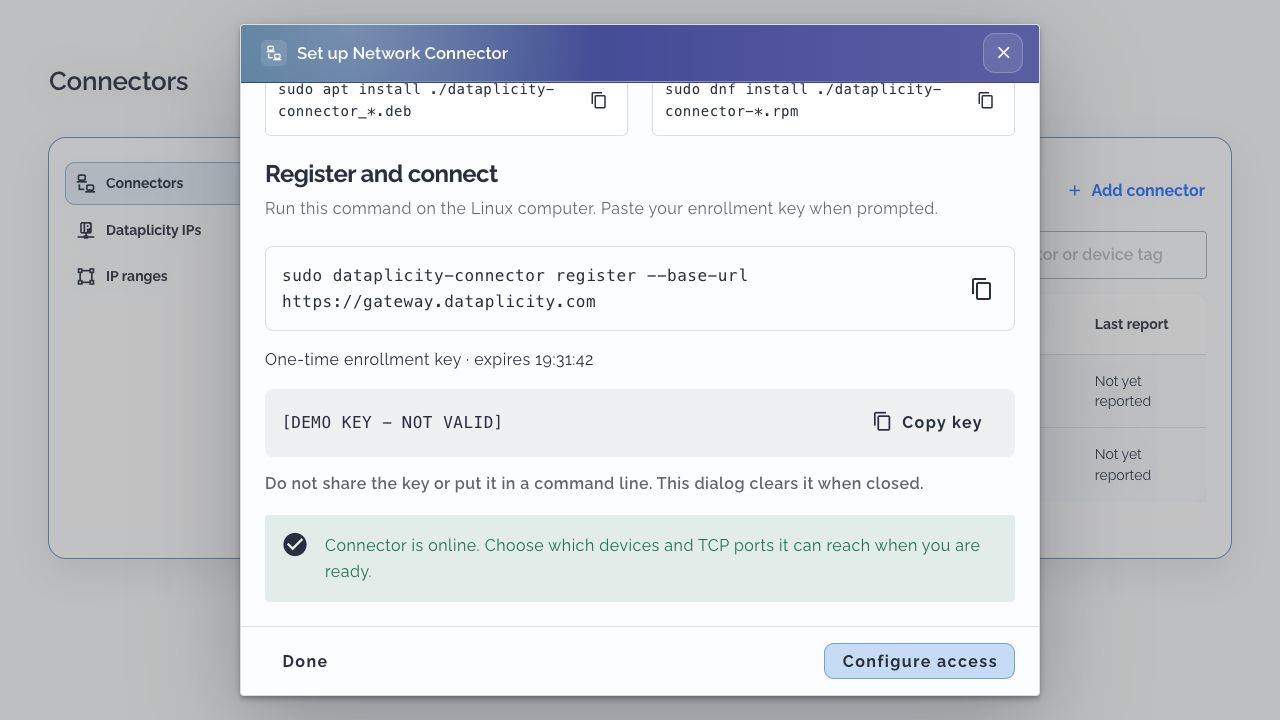Click the 'Register and connect' heading
This screenshot has width=1280, height=720.
point(381,174)
